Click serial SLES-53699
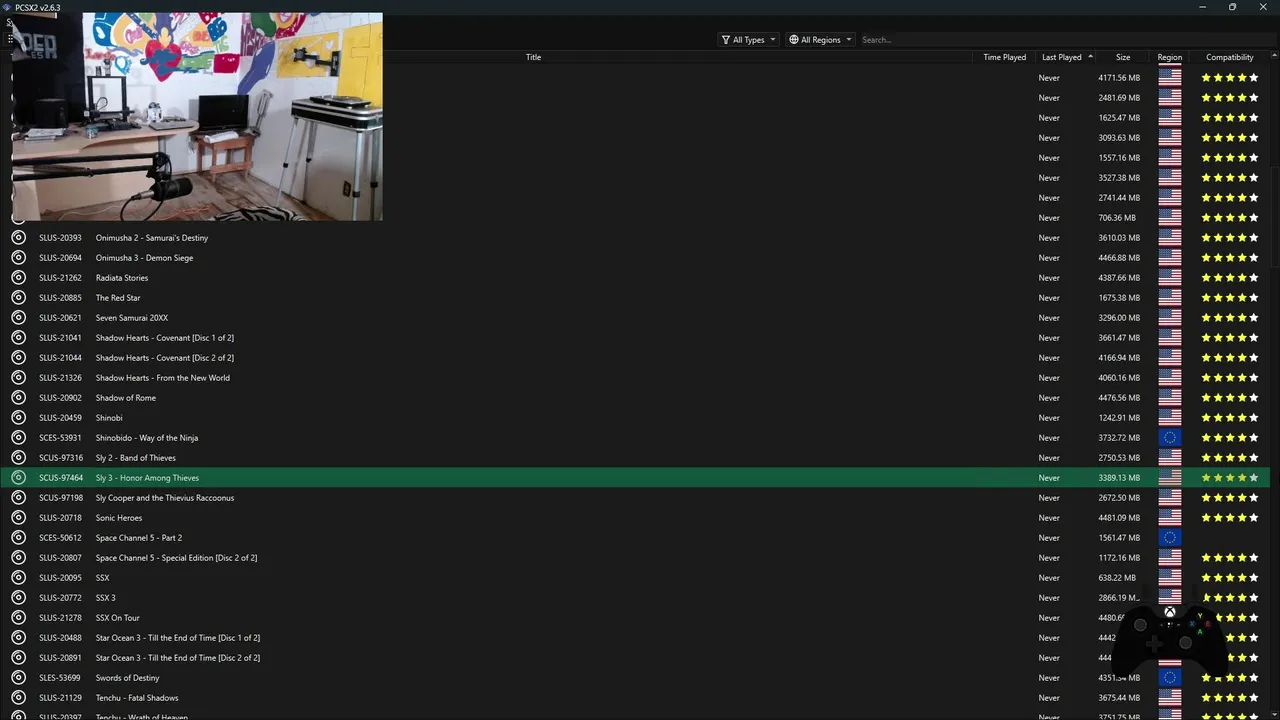 (x=60, y=678)
